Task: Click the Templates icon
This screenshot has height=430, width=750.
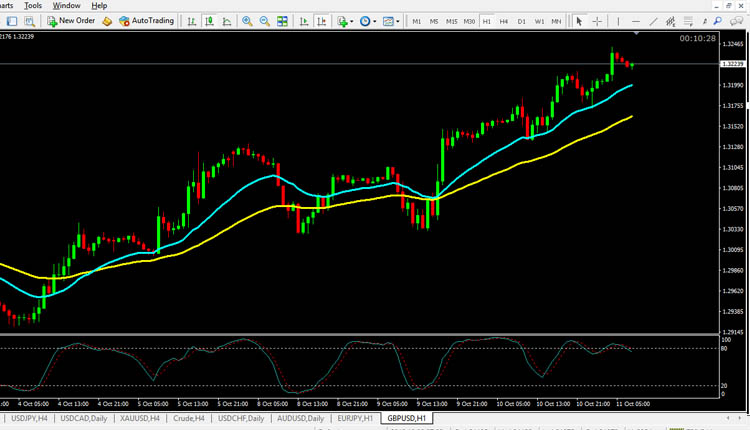Action: [388, 21]
